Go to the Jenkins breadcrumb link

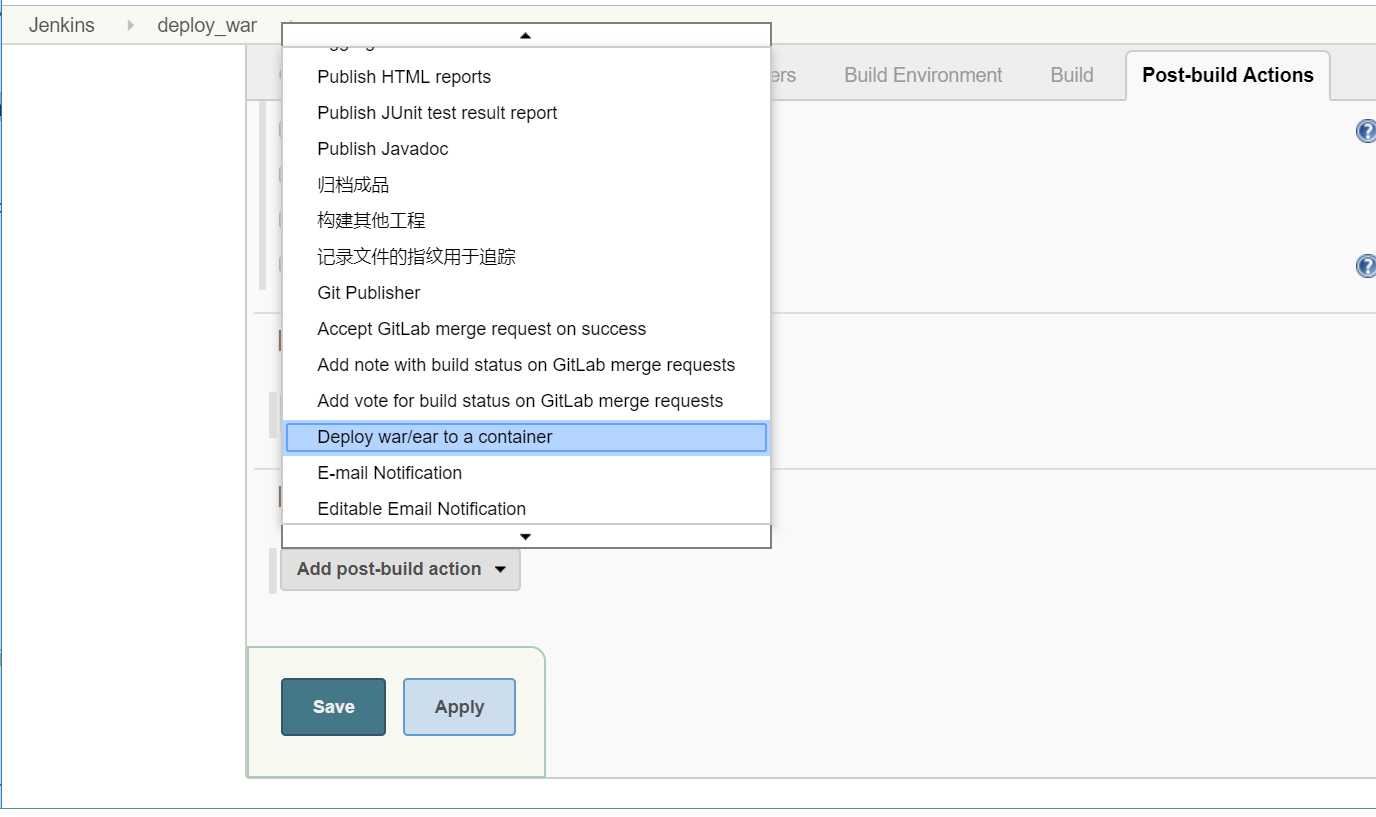tap(62, 25)
